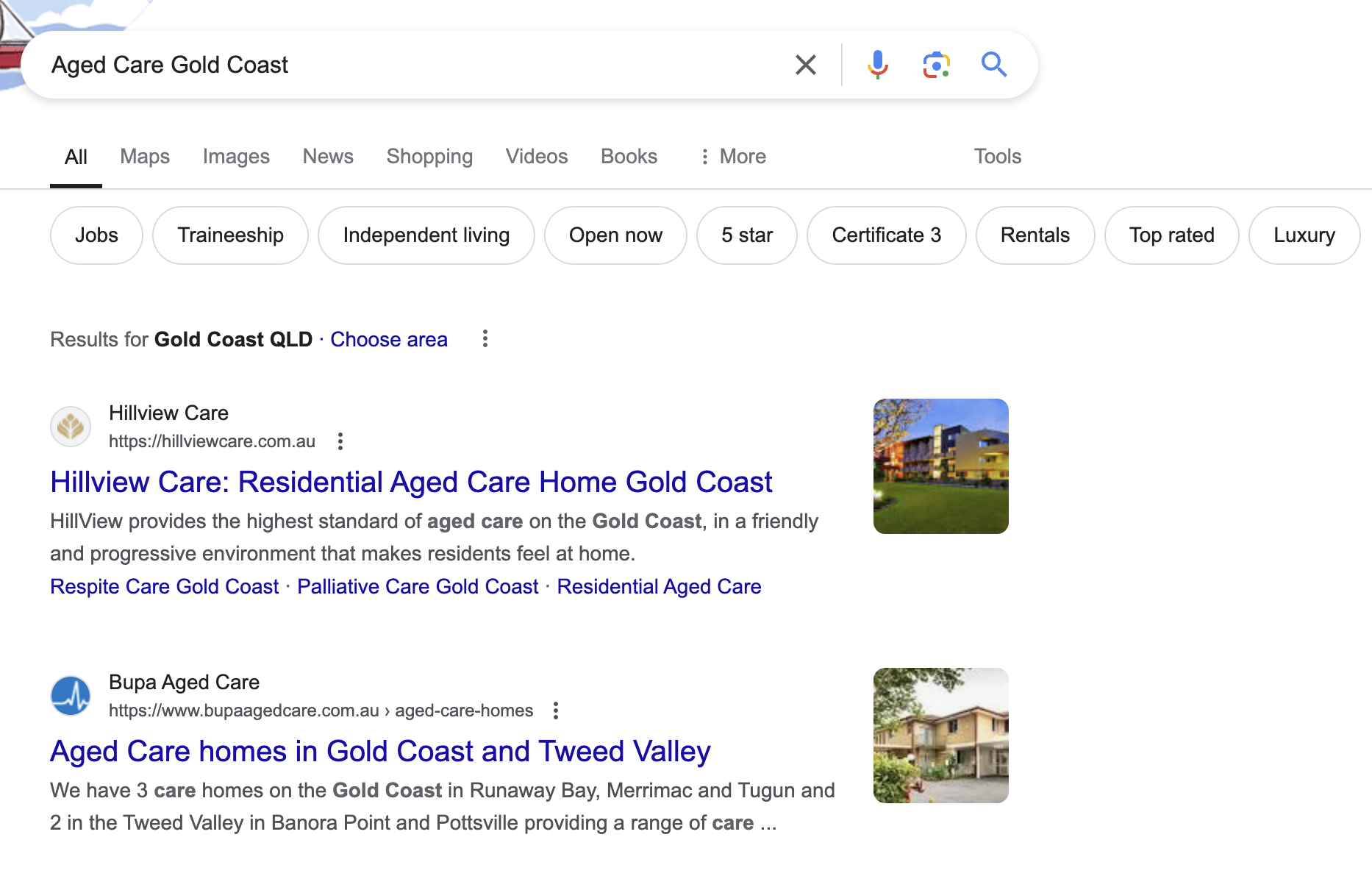Switch to the Maps tab

coord(145,157)
